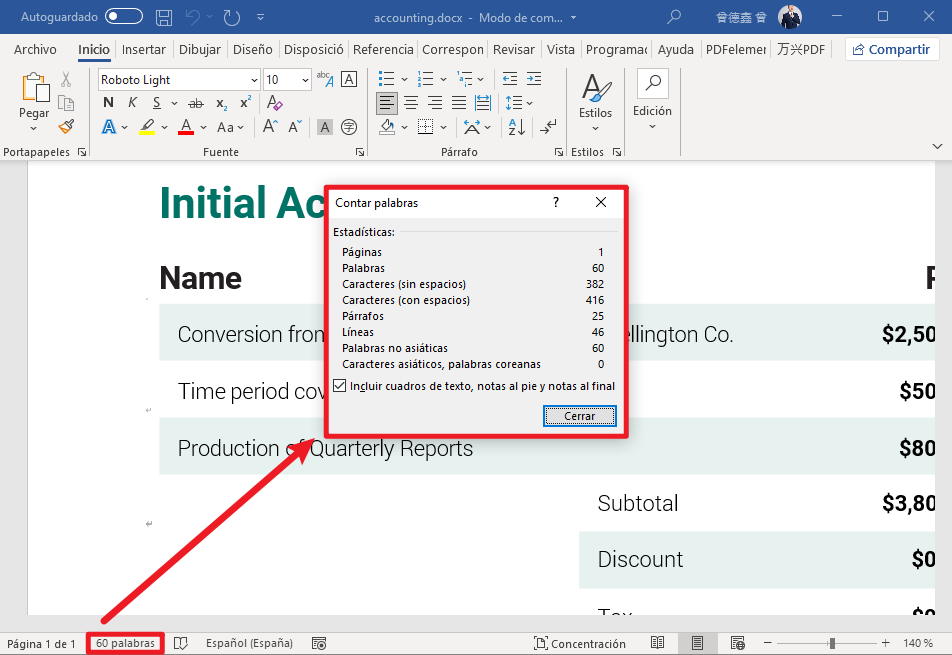Screen dimensions: 952x655
Task: Click the red font color button
Action: click(186, 127)
